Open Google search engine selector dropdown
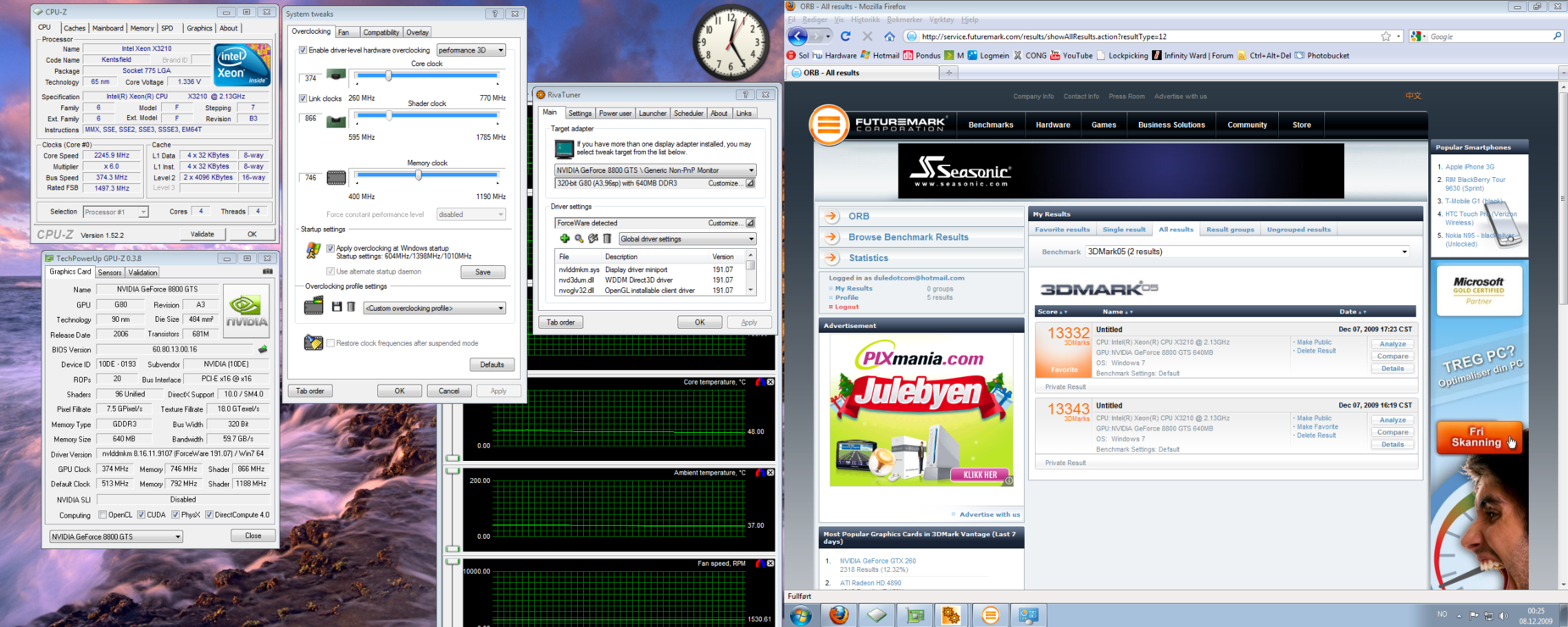1568x627 pixels. tap(1419, 36)
